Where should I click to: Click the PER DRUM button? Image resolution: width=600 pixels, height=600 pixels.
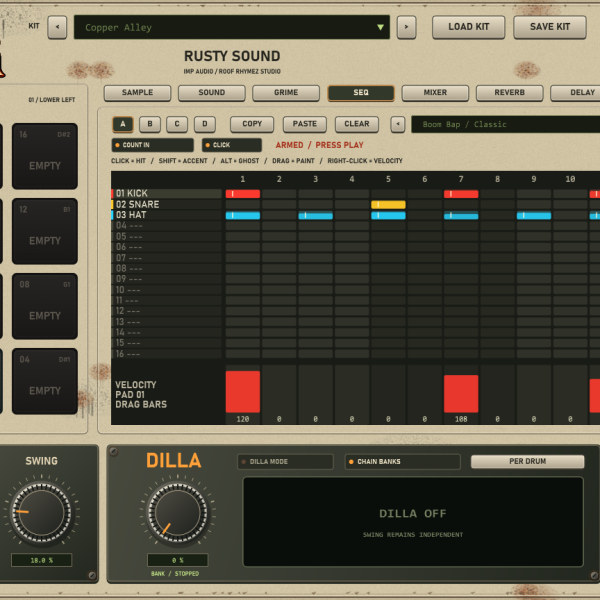527,461
